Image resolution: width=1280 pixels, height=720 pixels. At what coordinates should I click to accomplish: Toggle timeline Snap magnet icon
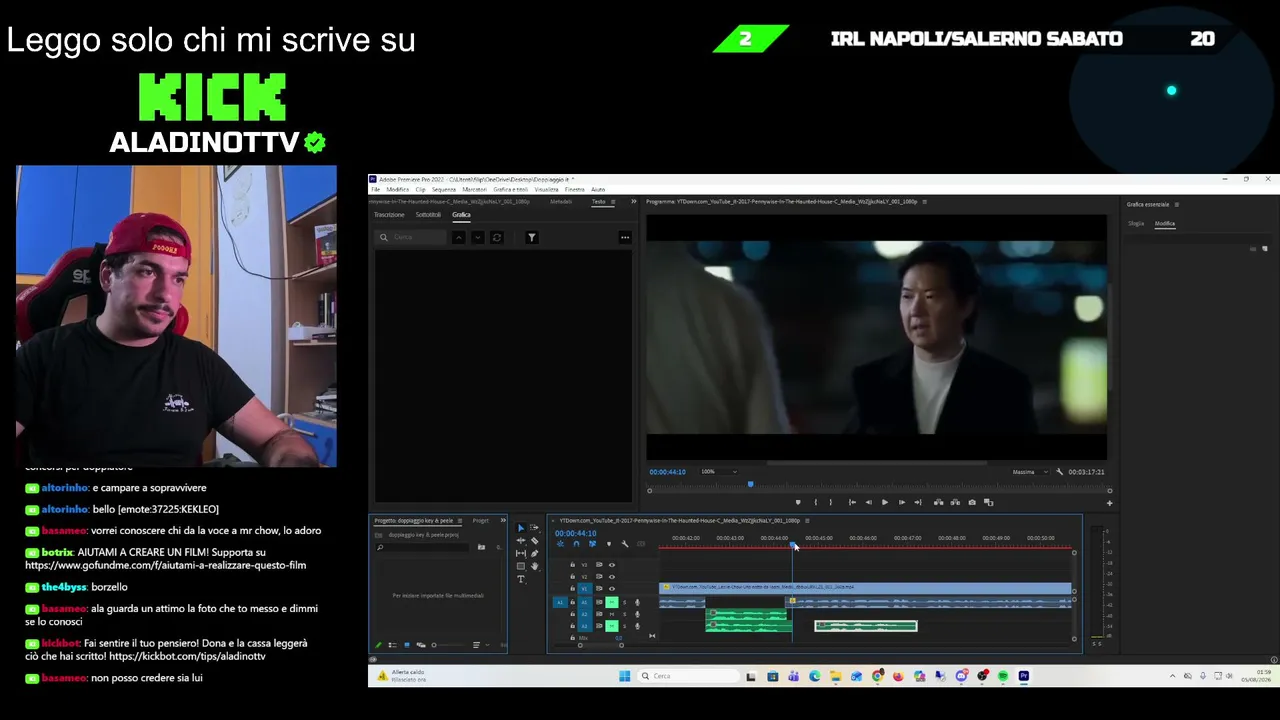coord(576,544)
